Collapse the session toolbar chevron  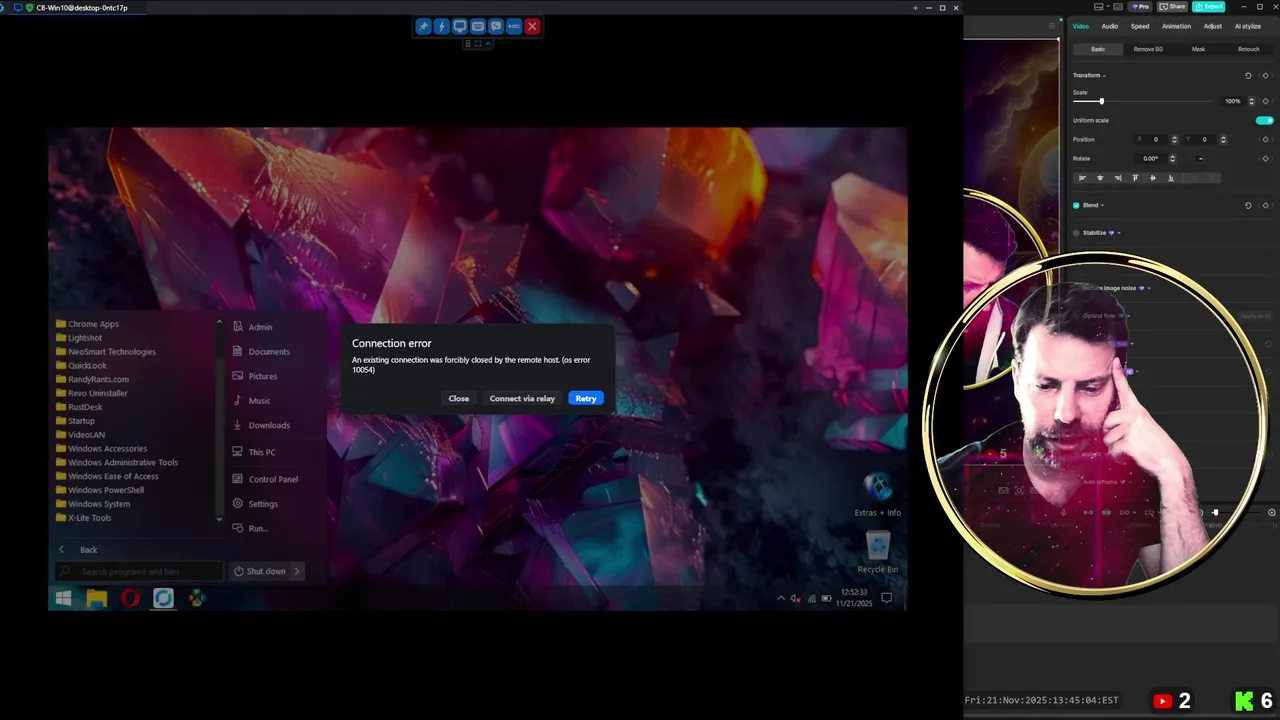488,44
